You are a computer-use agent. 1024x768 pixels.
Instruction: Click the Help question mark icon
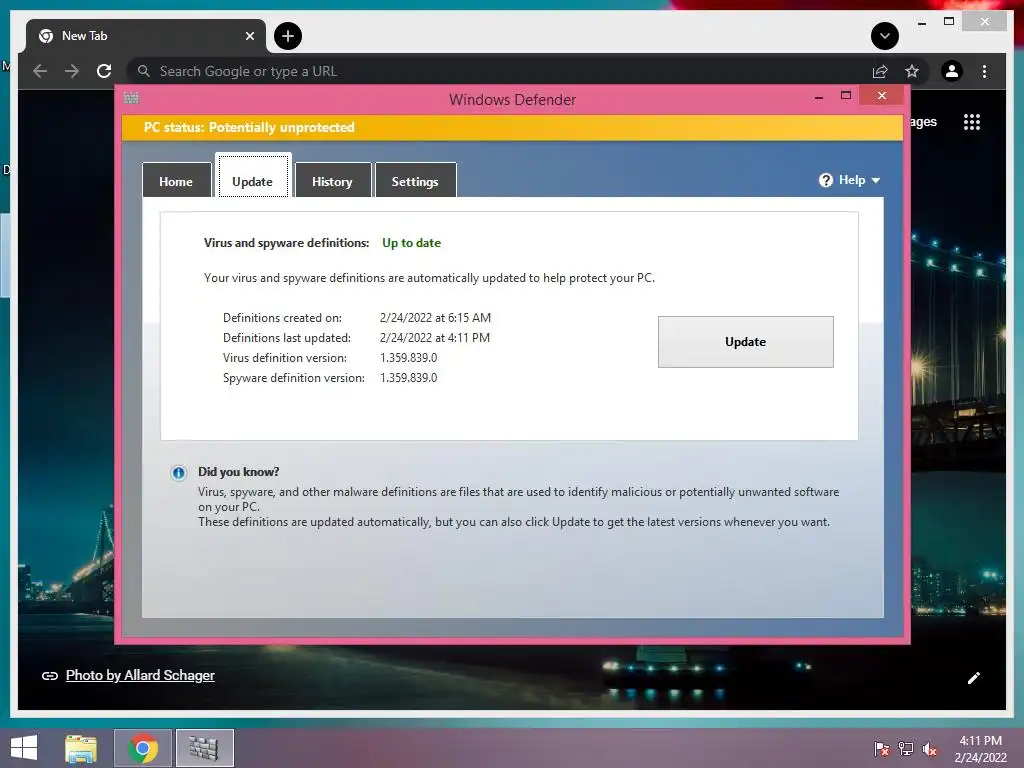[825, 180]
